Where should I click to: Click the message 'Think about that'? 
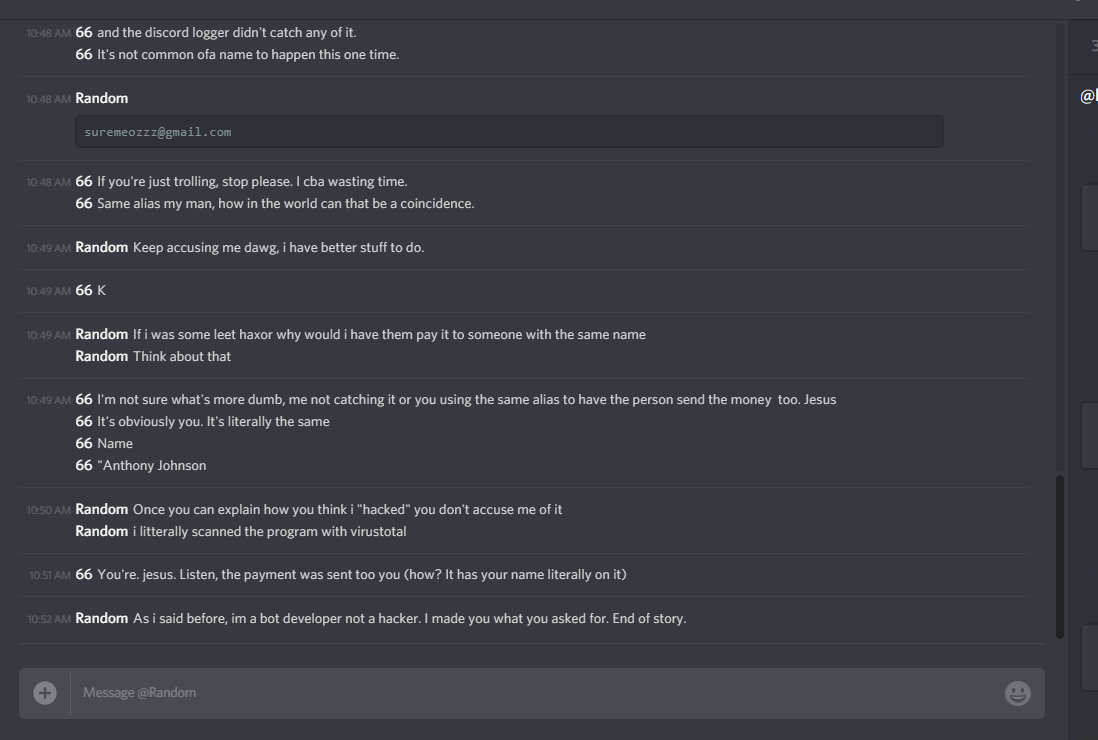[x=182, y=356]
